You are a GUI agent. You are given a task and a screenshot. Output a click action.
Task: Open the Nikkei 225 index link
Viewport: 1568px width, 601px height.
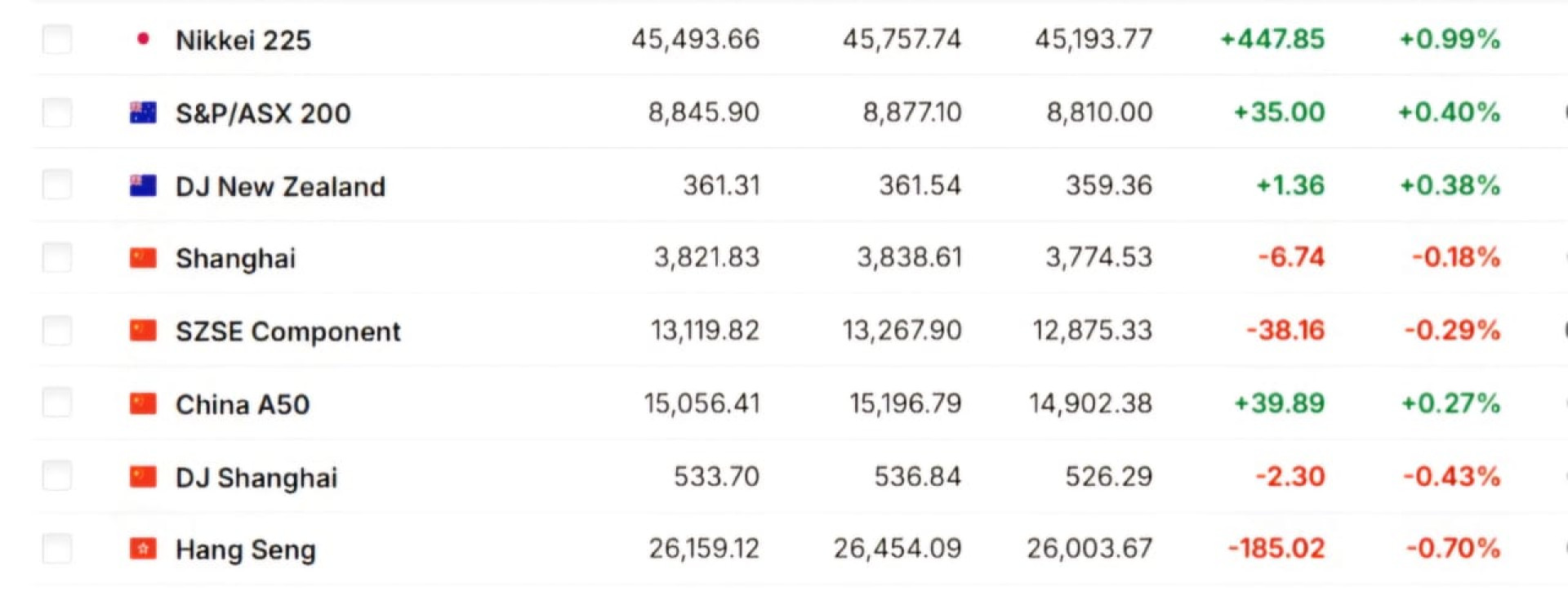243,40
